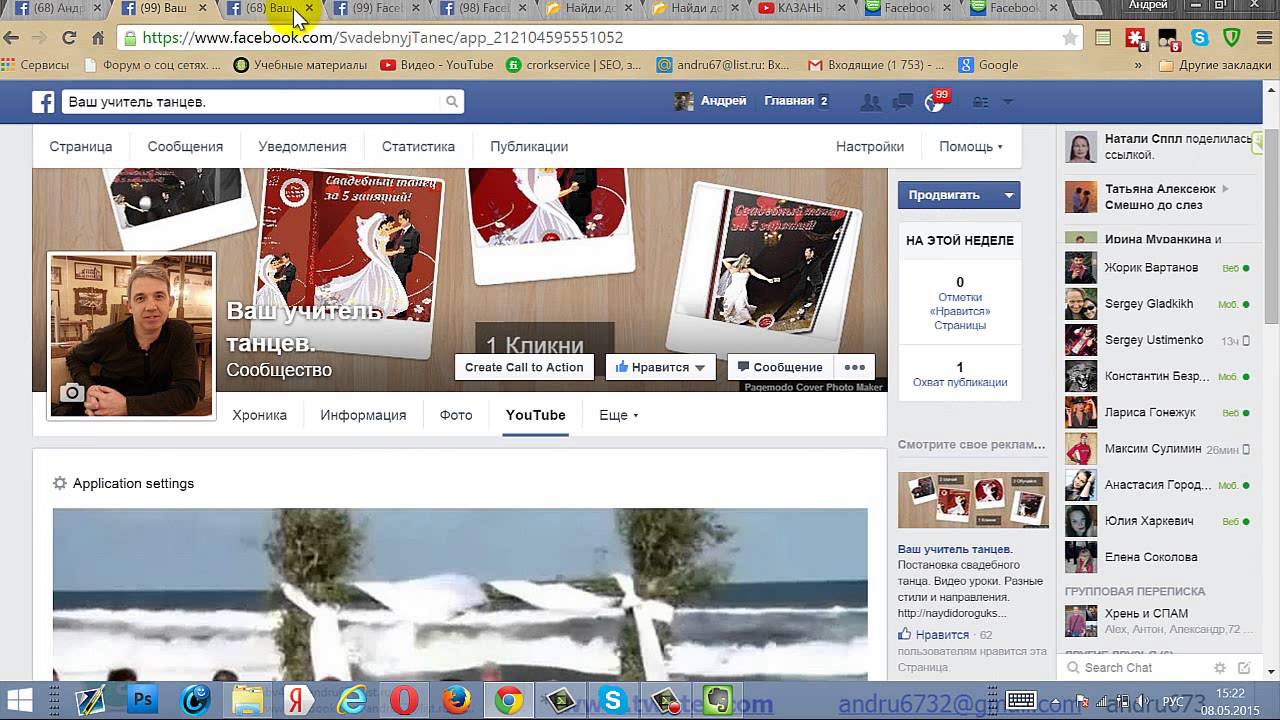Click Search Chat field
This screenshot has width=1280, height=720.
coord(1135,668)
